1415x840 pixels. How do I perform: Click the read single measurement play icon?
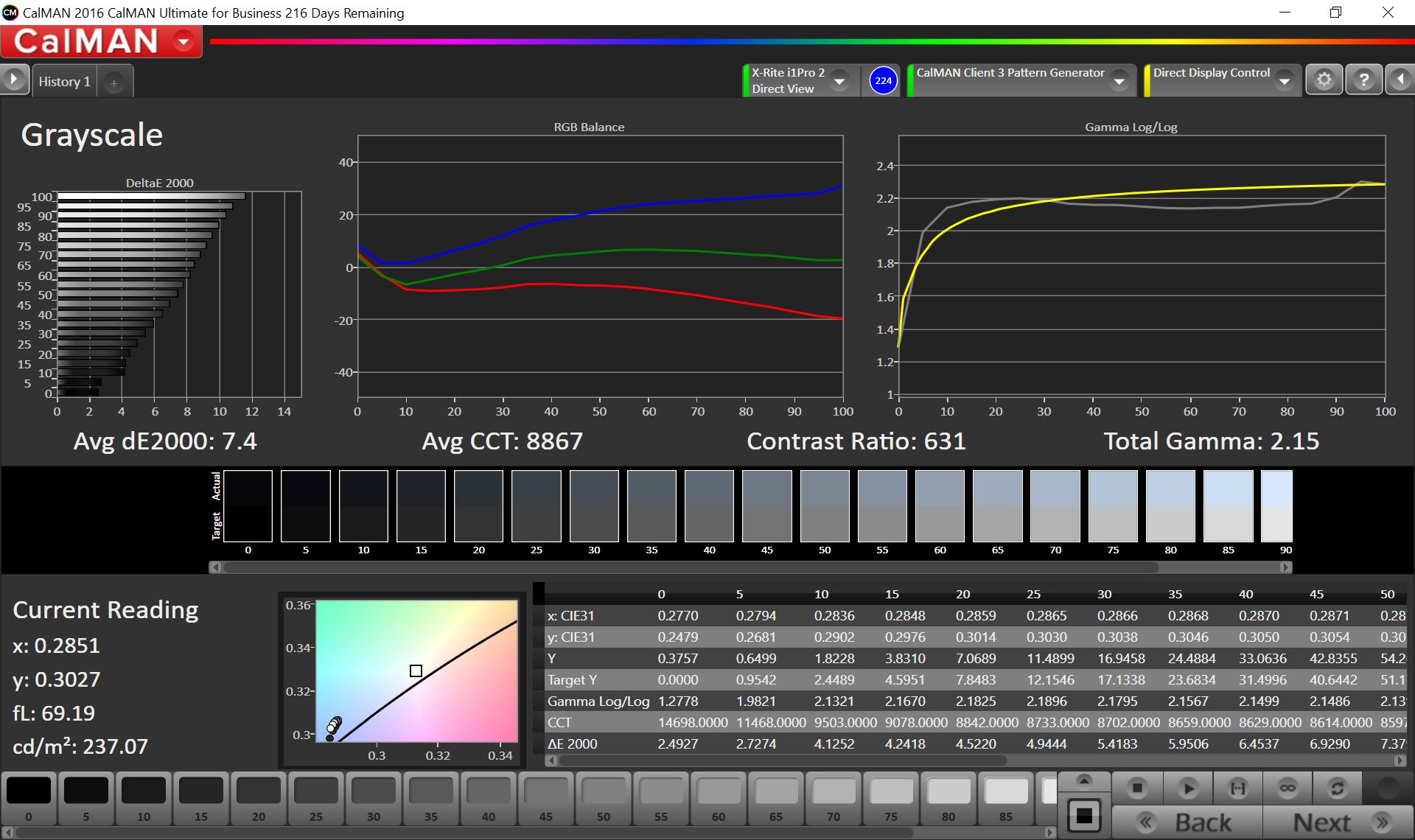click(x=1187, y=788)
